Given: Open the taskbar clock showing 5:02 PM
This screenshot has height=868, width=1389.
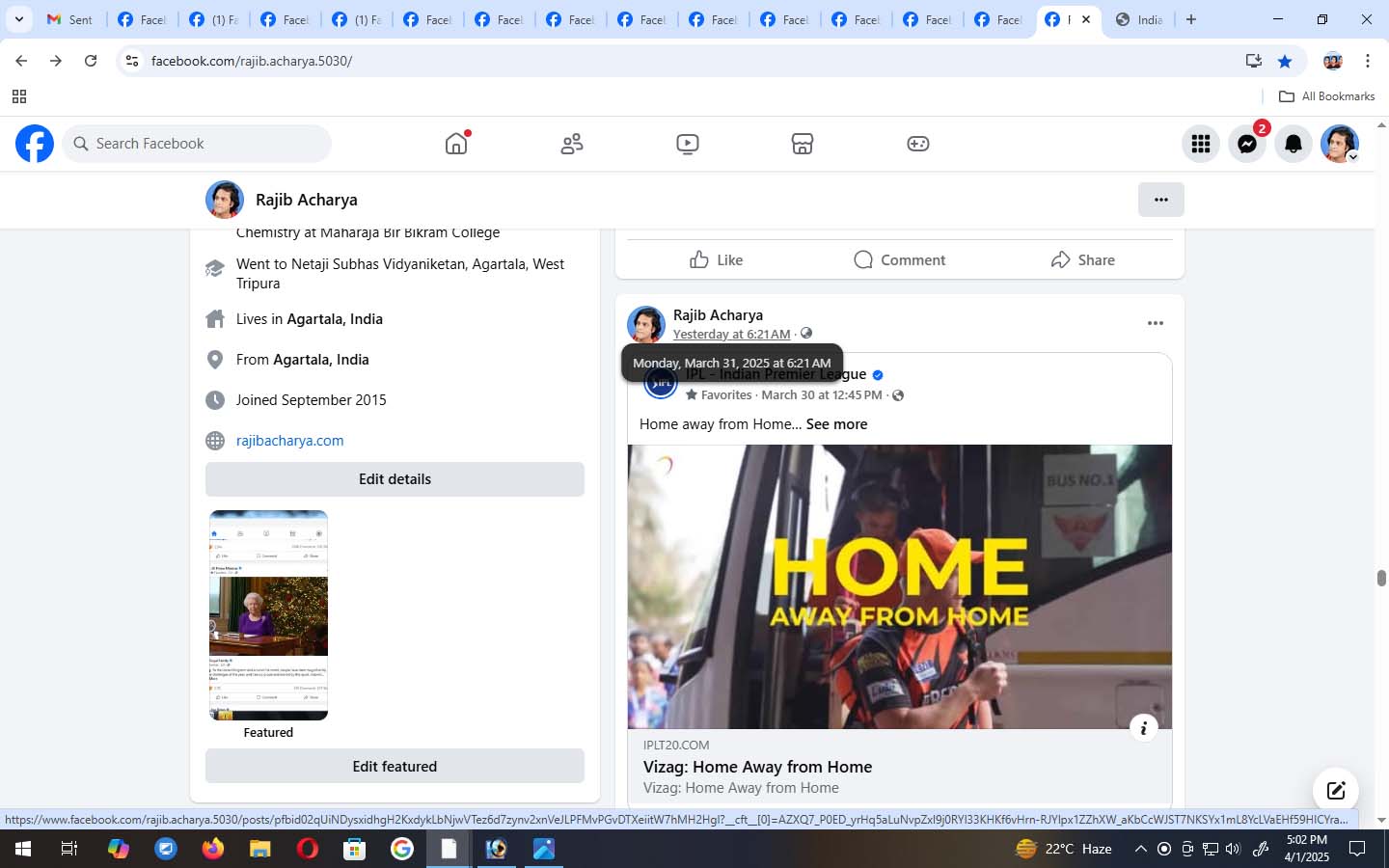Looking at the screenshot, I should pyautogui.click(x=1306, y=849).
